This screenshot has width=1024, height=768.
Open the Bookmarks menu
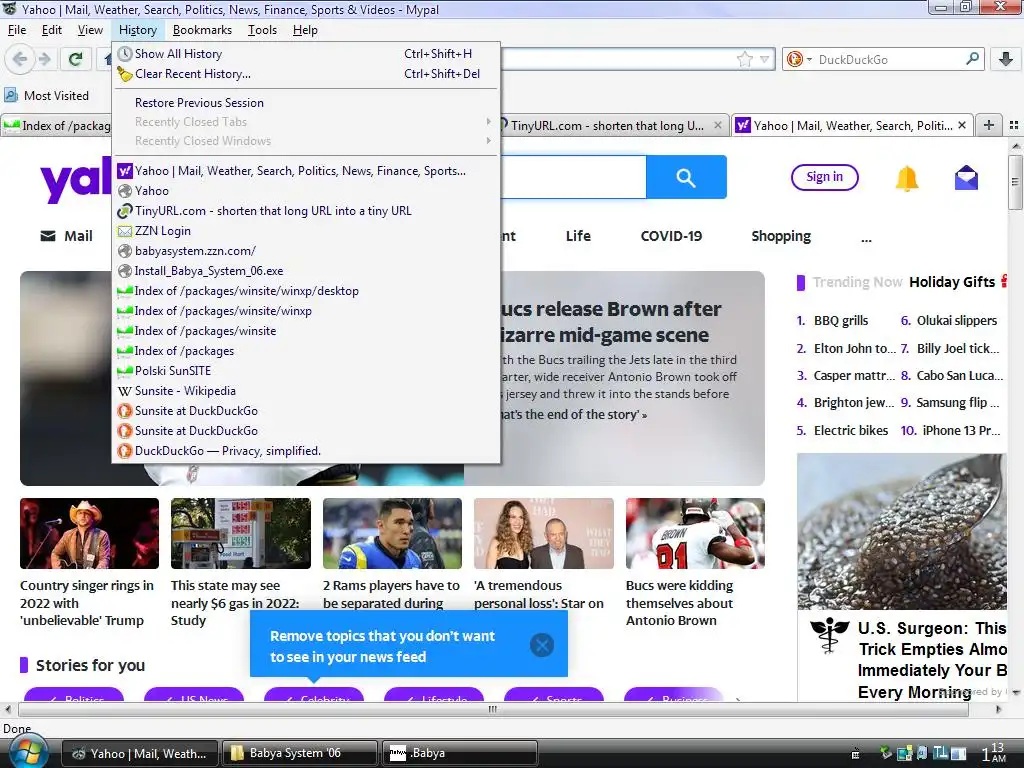pos(202,30)
